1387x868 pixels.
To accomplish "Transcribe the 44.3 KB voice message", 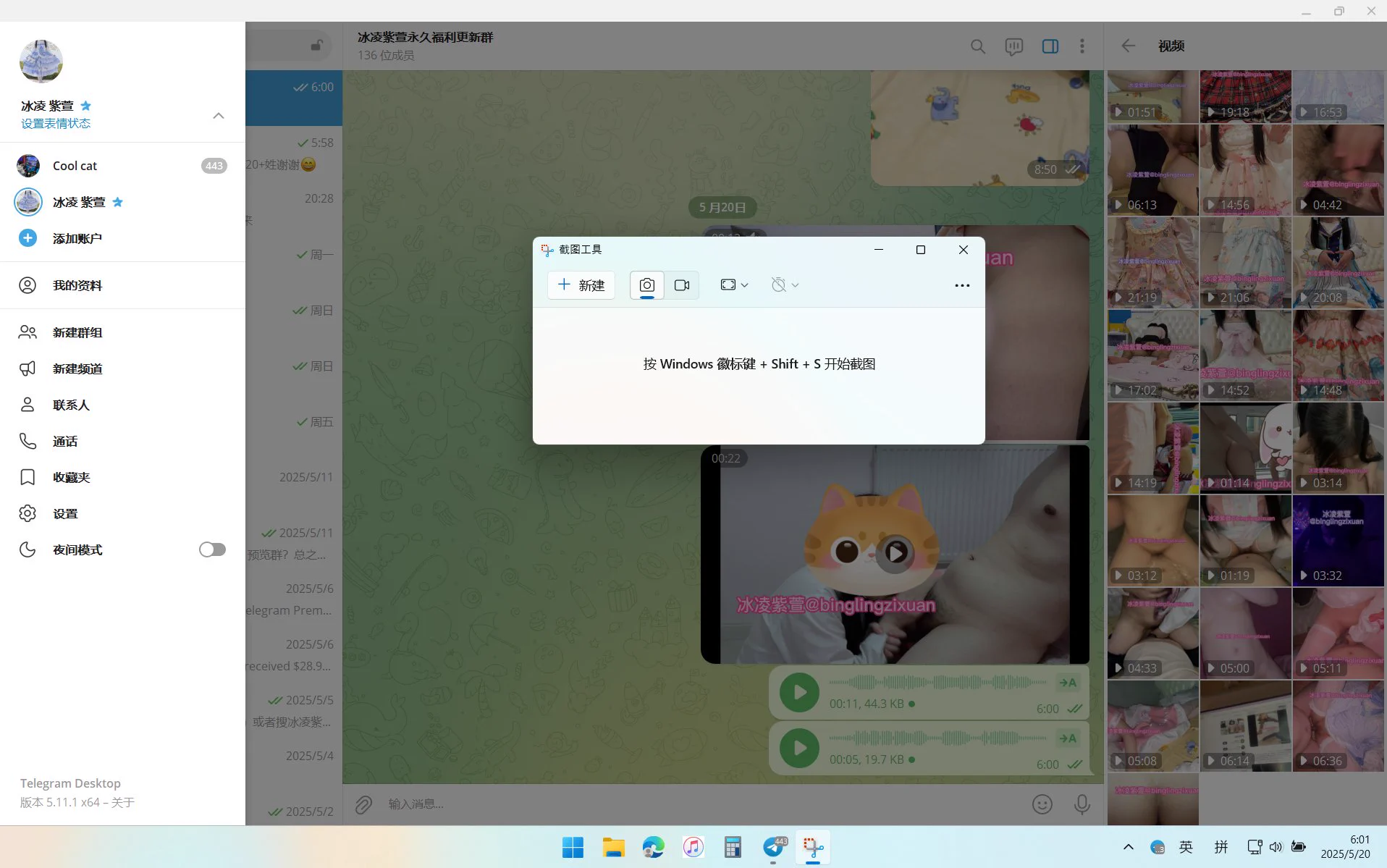I will click(1068, 683).
